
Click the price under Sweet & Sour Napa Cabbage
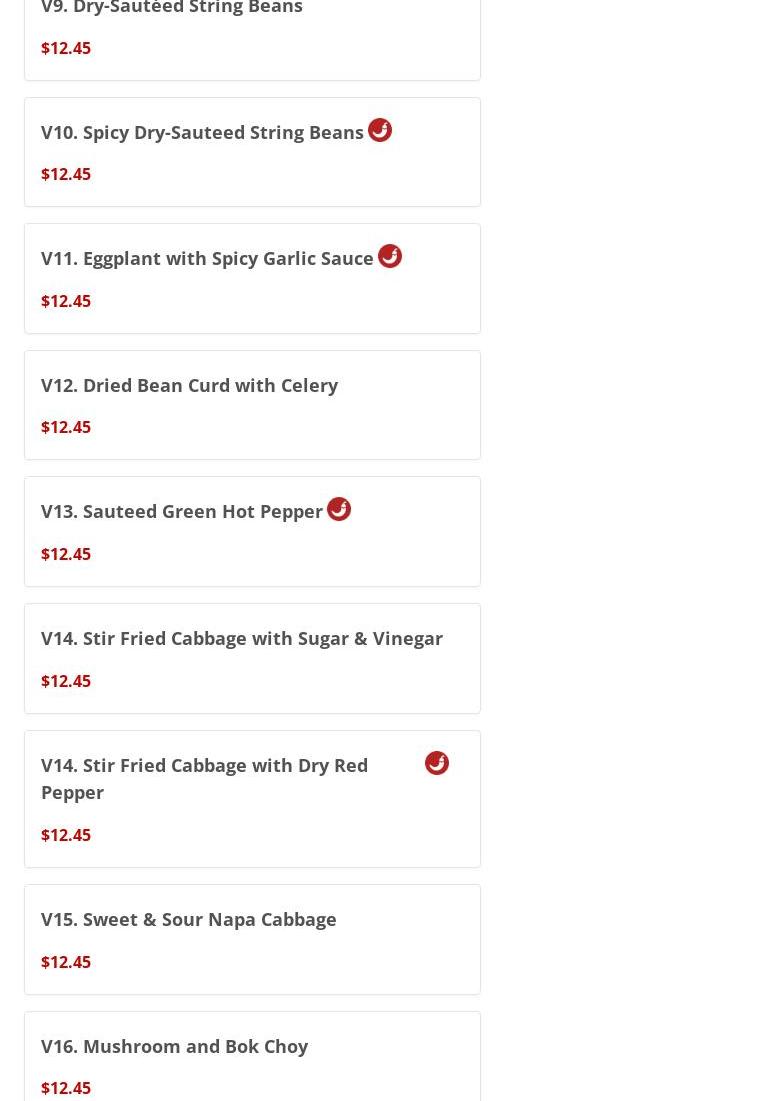[66, 962]
